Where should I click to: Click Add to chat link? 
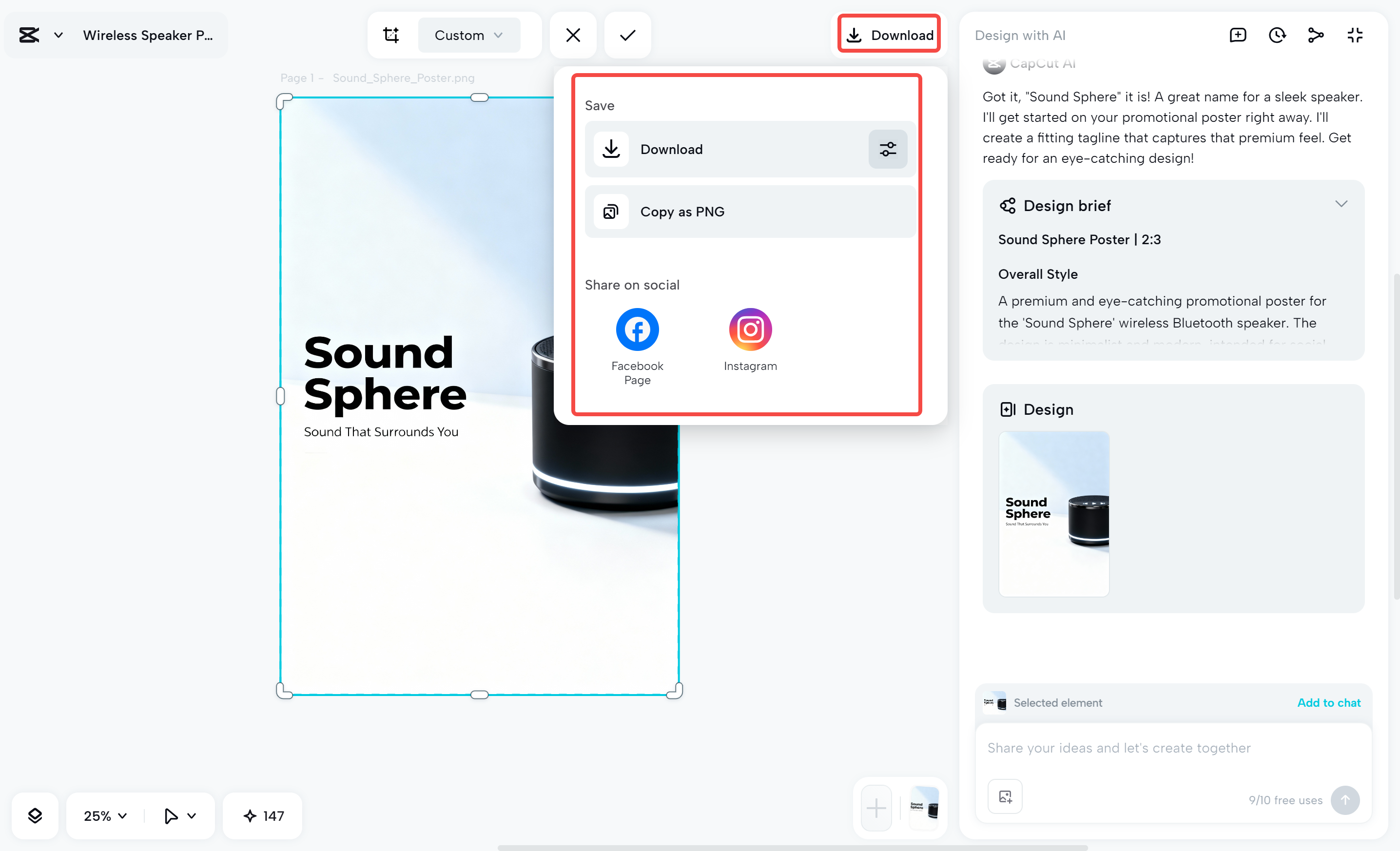1328,703
